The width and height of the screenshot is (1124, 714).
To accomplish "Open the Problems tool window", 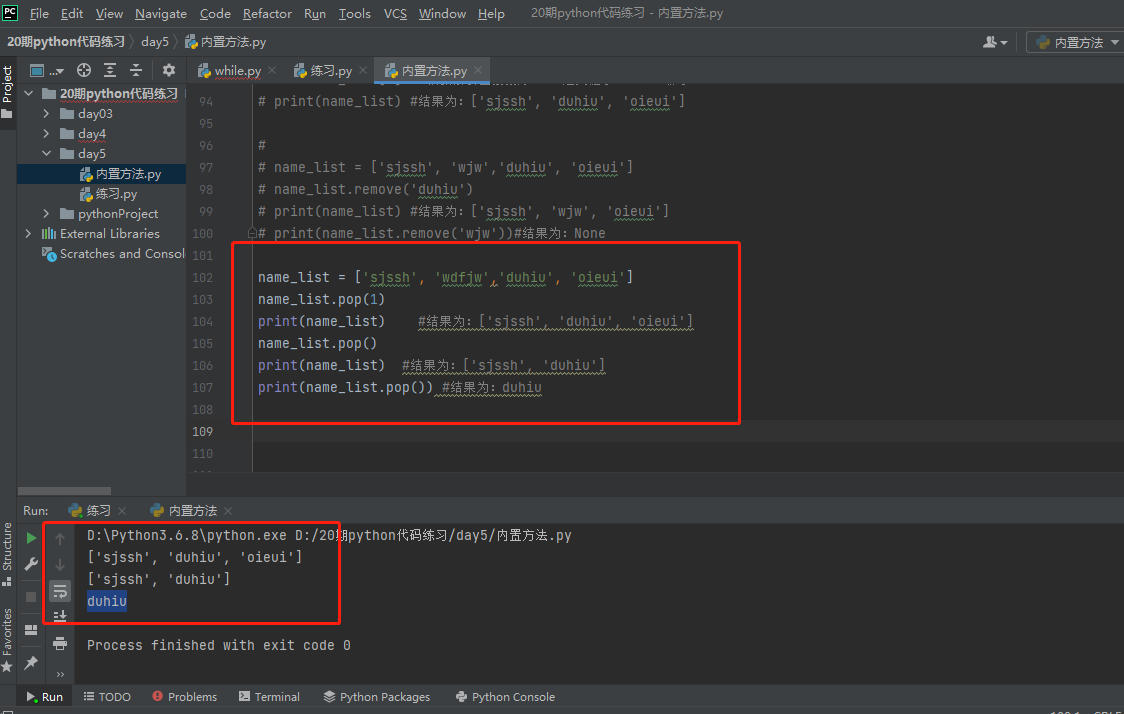I will click(184, 697).
